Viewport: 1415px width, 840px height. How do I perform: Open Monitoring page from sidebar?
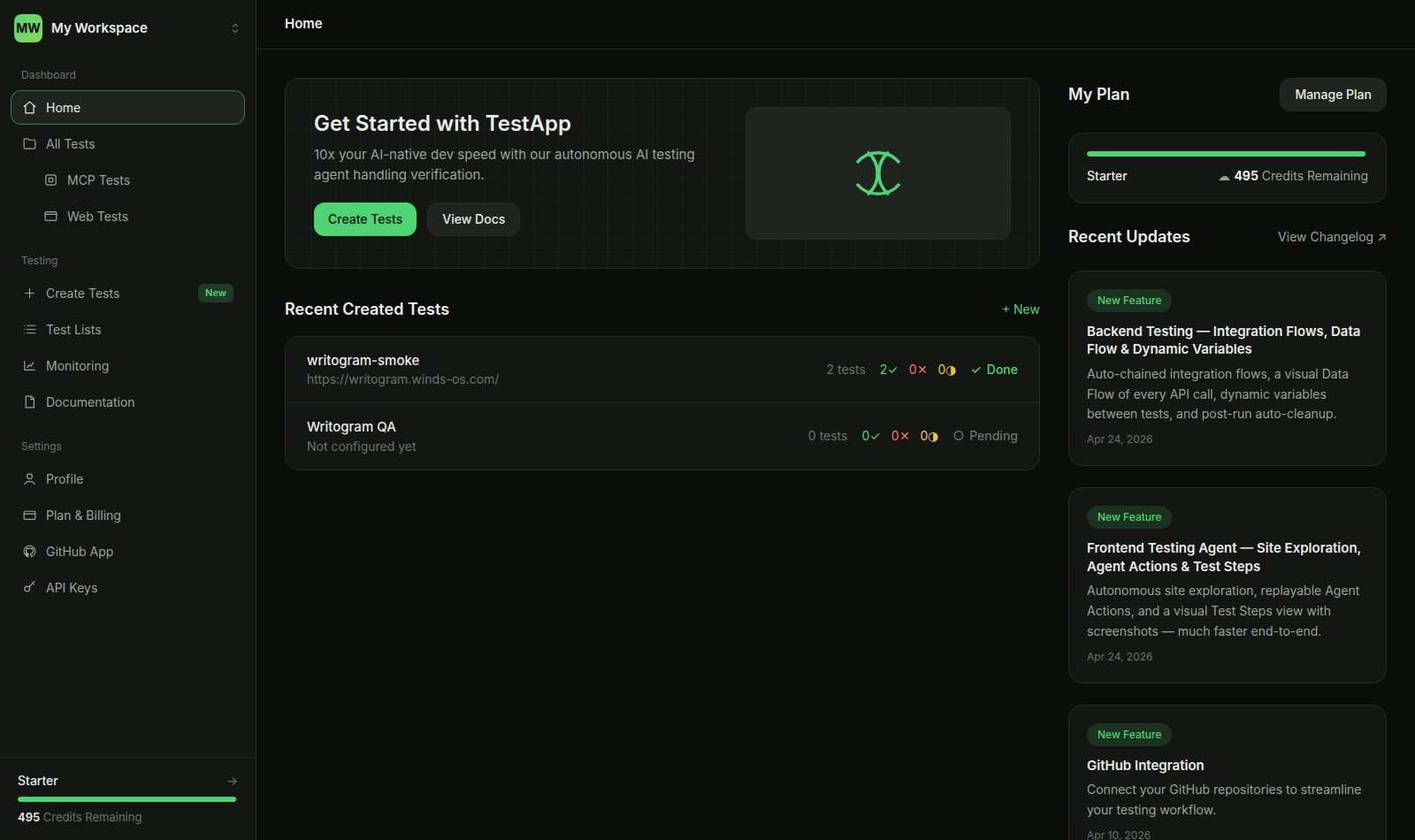[x=128, y=366]
